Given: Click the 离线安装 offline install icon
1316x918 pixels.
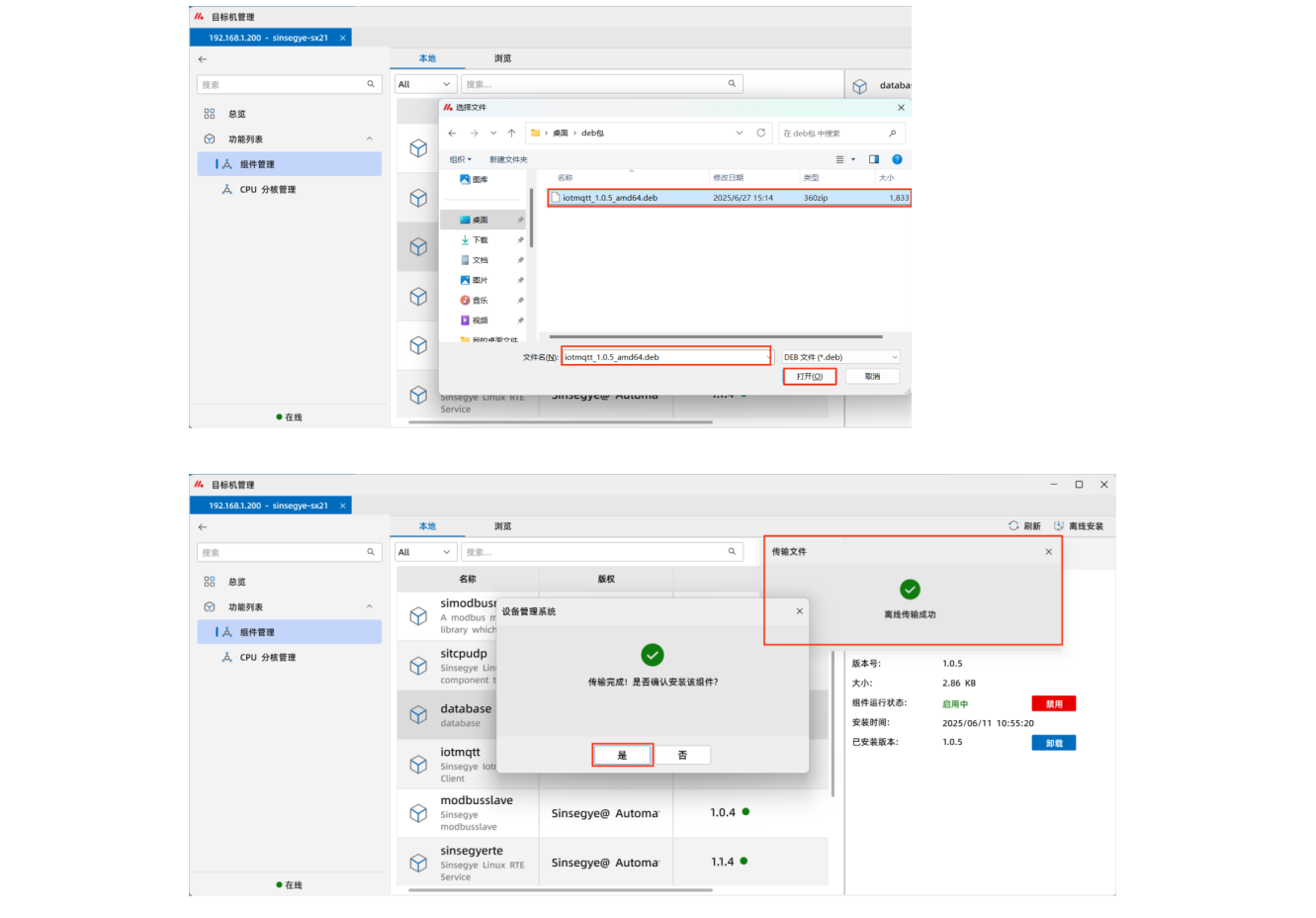Looking at the screenshot, I should pyautogui.click(x=1059, y=526).
